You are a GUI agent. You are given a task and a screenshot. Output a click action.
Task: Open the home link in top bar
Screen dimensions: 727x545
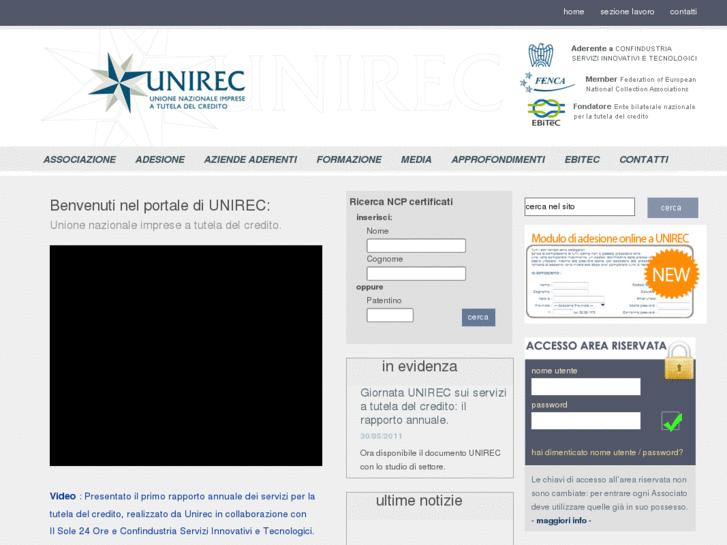574,12
